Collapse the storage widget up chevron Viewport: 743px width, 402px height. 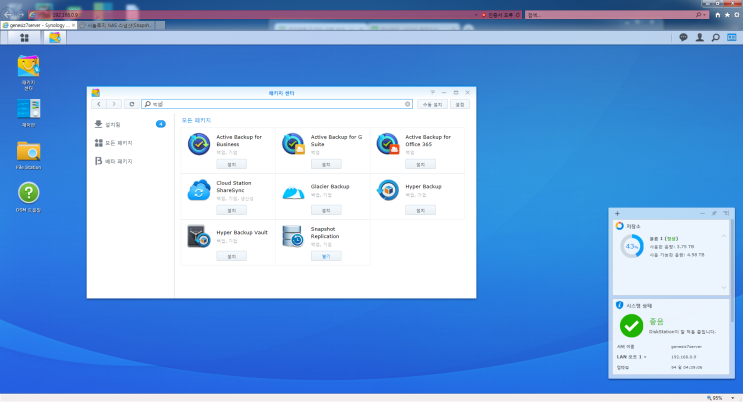(x=724, y=236)
